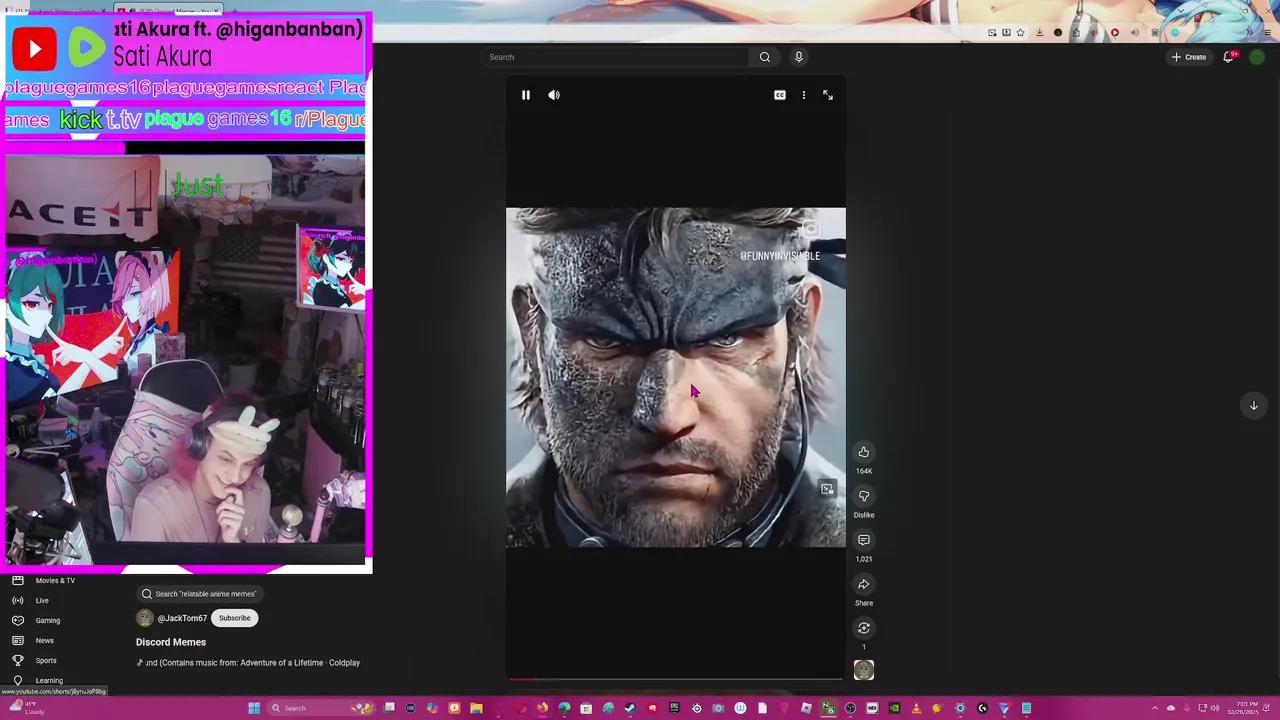Share the Short
Viewport: 1280px width, 720px height.
[864, 584]
